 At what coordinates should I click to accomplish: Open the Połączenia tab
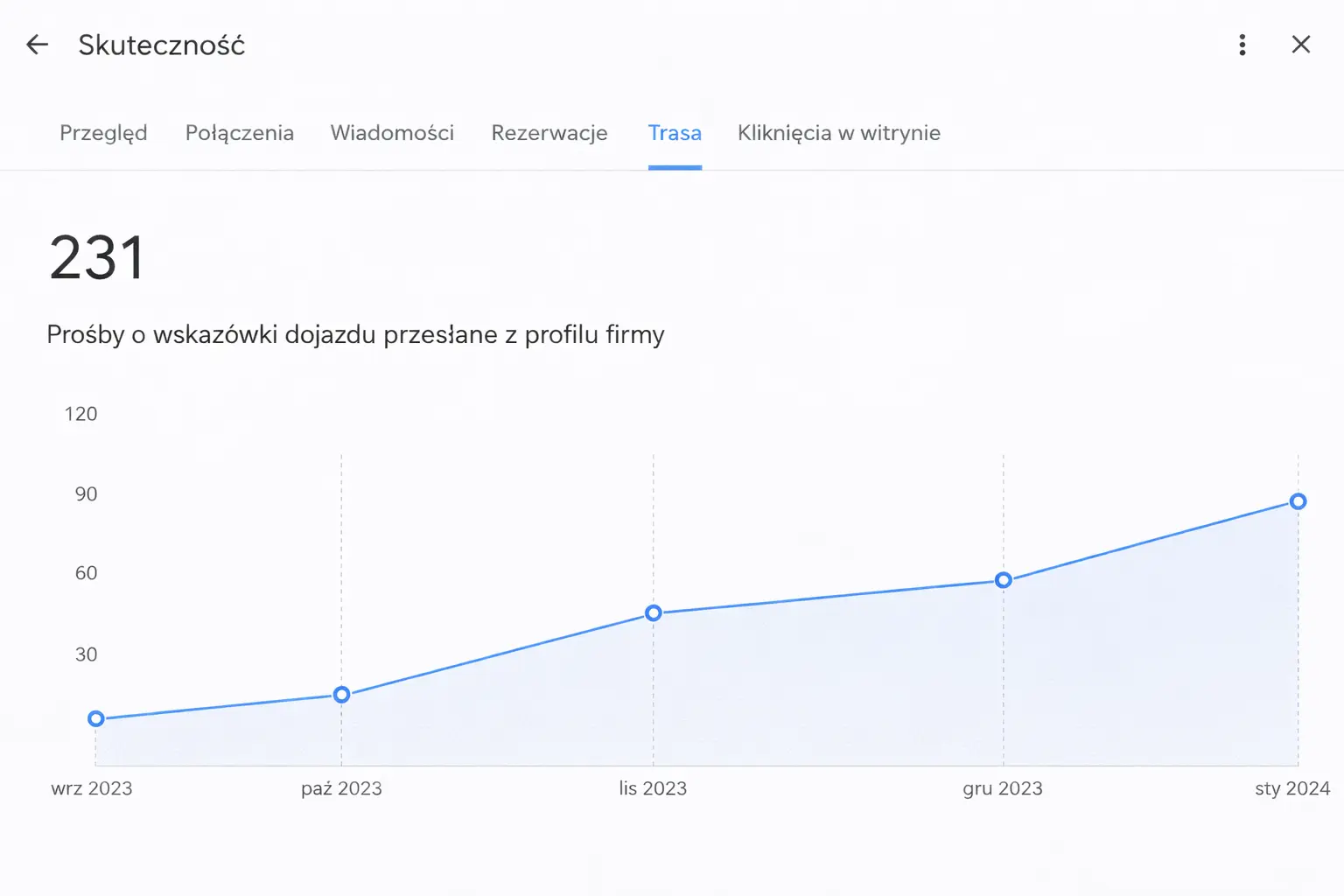239,133
